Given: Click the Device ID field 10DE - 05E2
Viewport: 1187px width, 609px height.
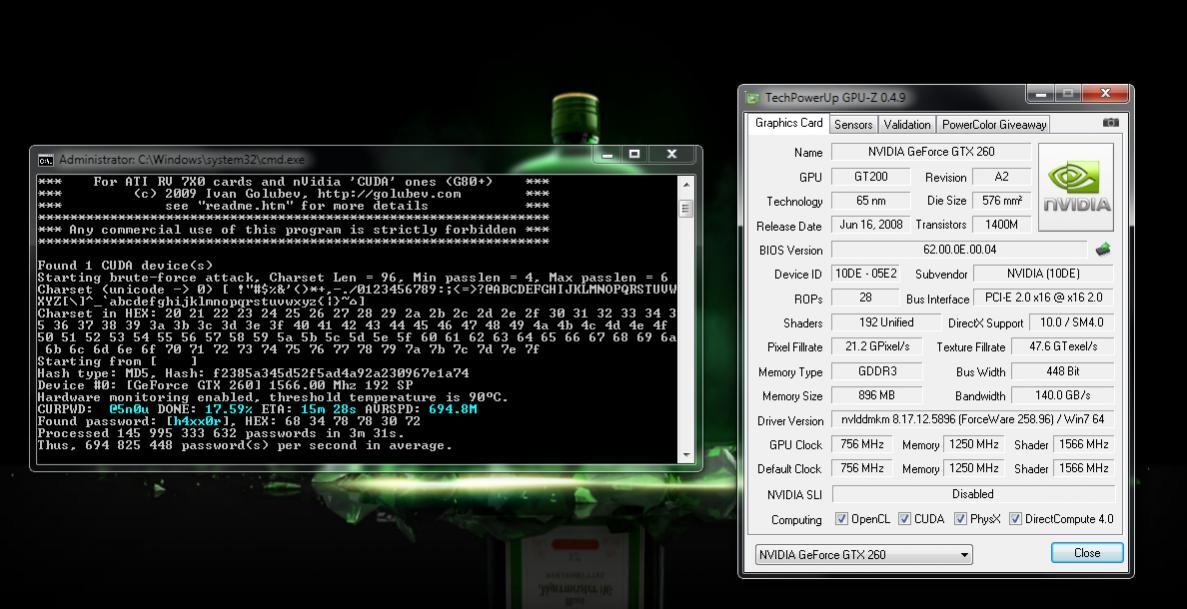Looking at the screenshot, I should [x=866, y=273].
